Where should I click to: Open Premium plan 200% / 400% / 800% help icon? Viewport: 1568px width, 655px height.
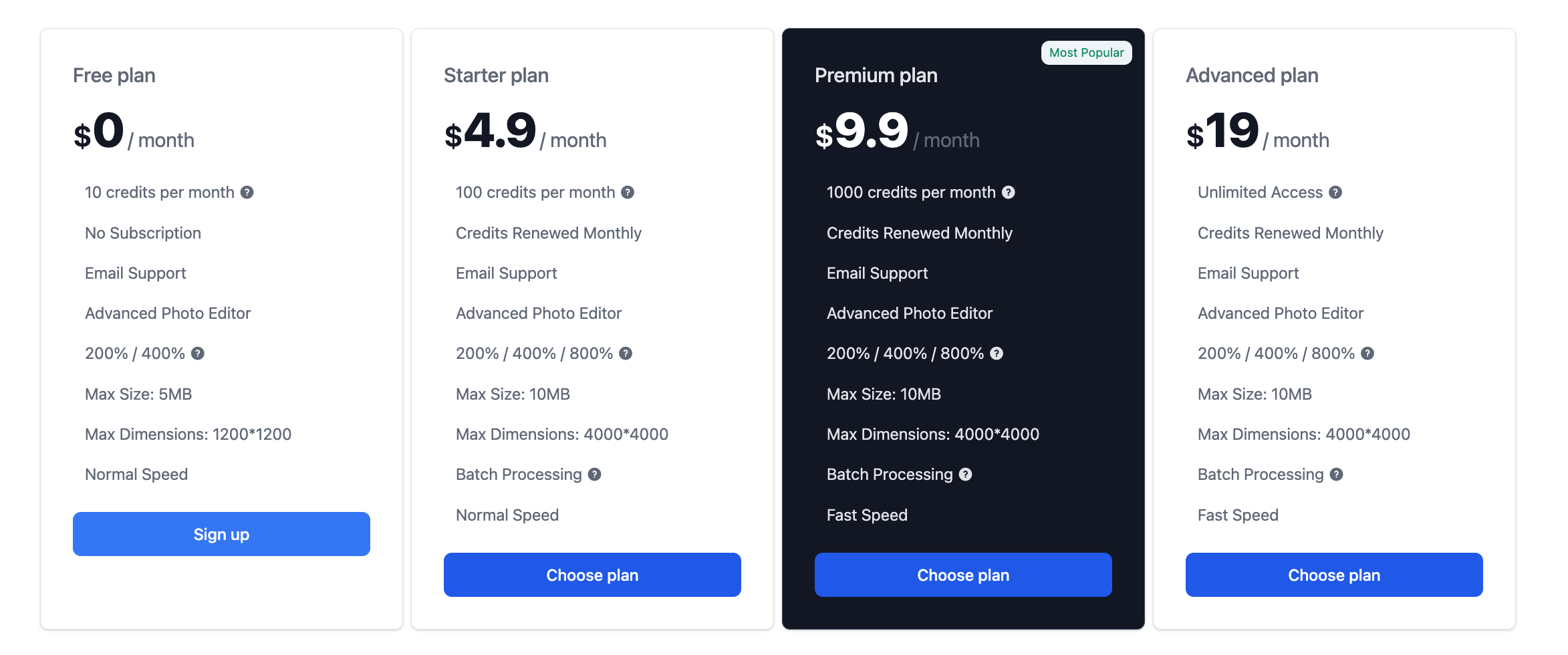pos(996,354)
